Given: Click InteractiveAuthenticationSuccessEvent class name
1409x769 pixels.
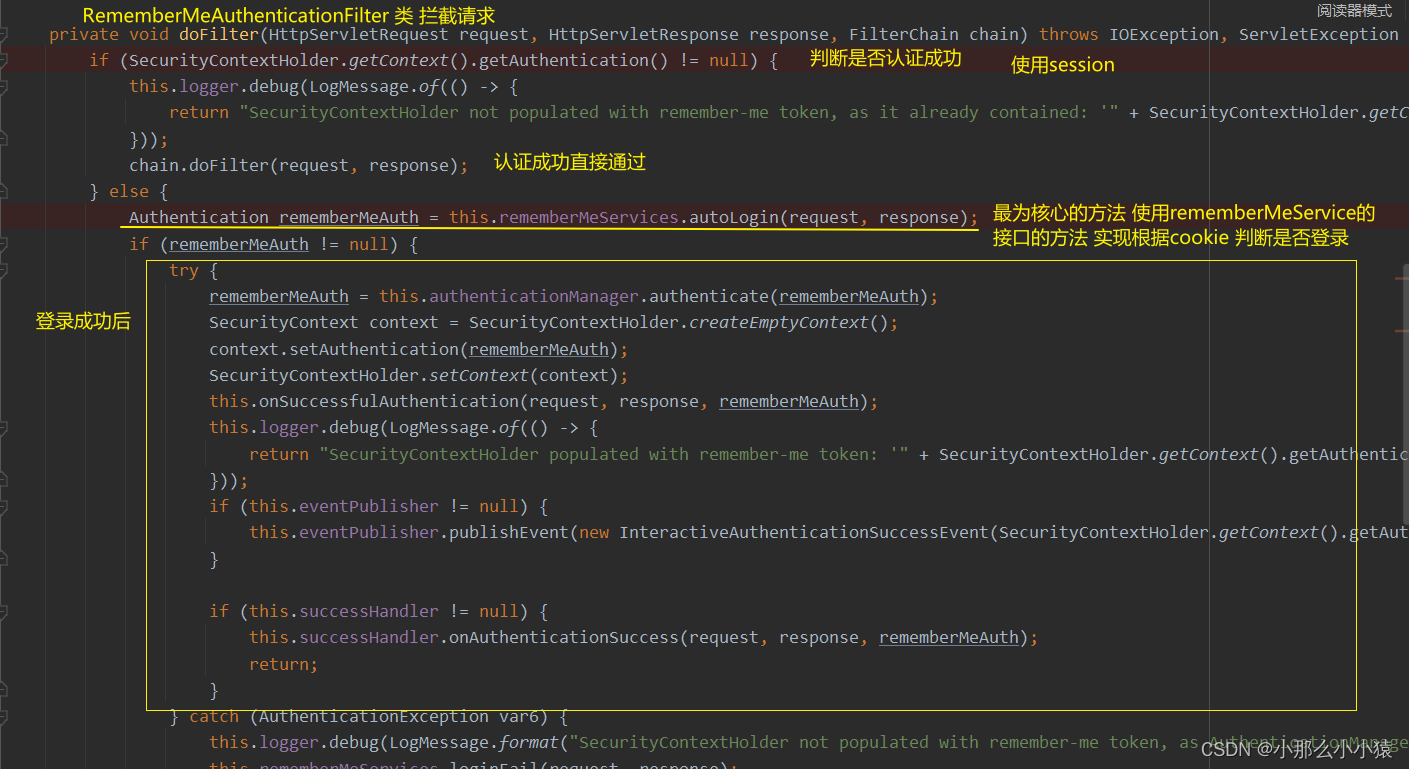Looking at the screenshot, I should [x=804, y=532].
